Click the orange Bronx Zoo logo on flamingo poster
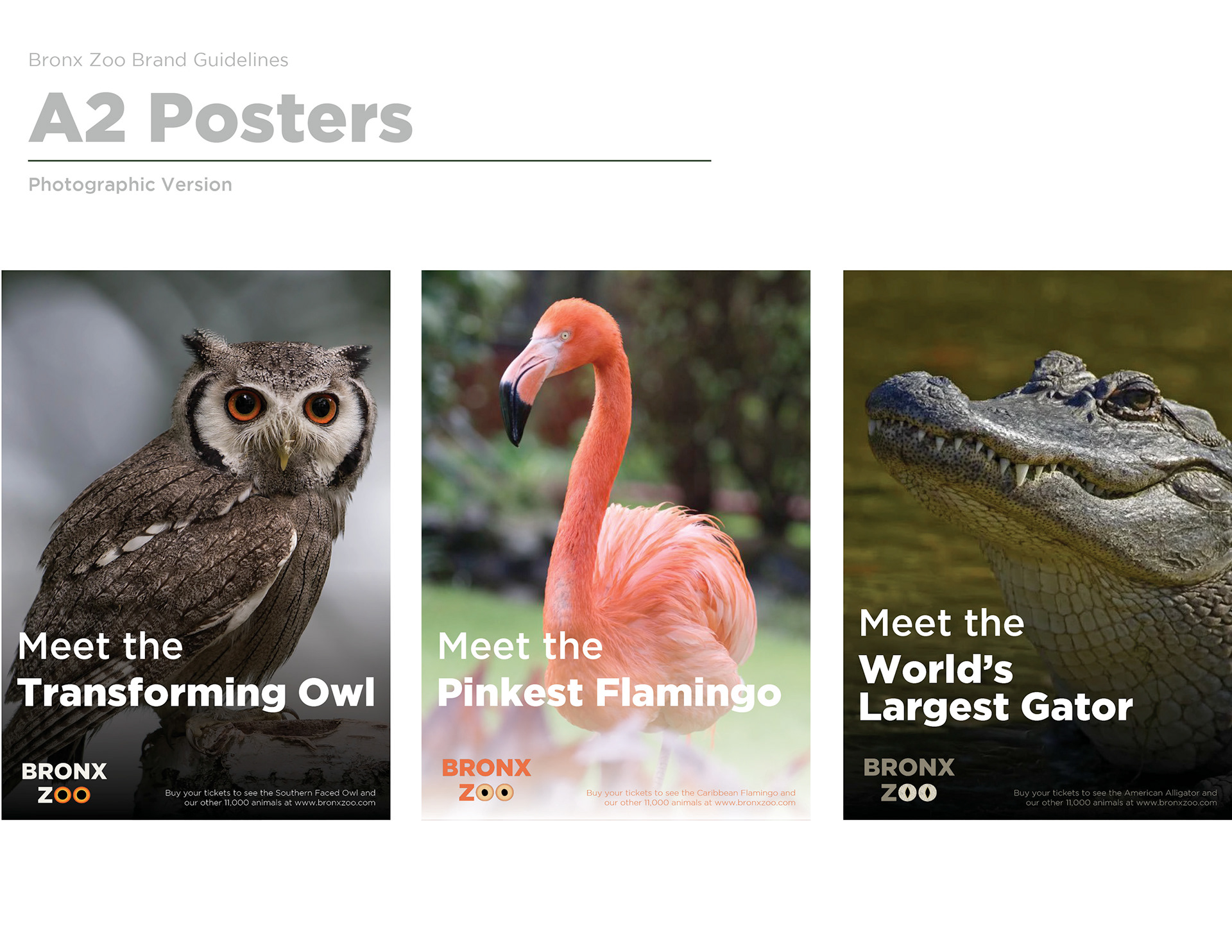Screen dimensions: 1232x952 tap(486, 779)
